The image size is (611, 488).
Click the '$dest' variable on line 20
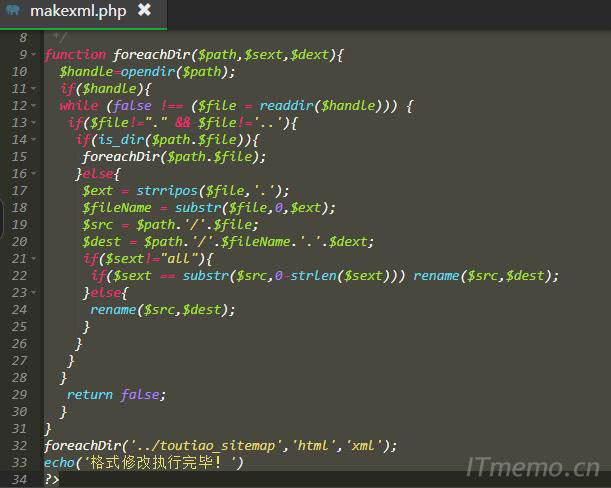pyautogui.click(x=101, y=242)
